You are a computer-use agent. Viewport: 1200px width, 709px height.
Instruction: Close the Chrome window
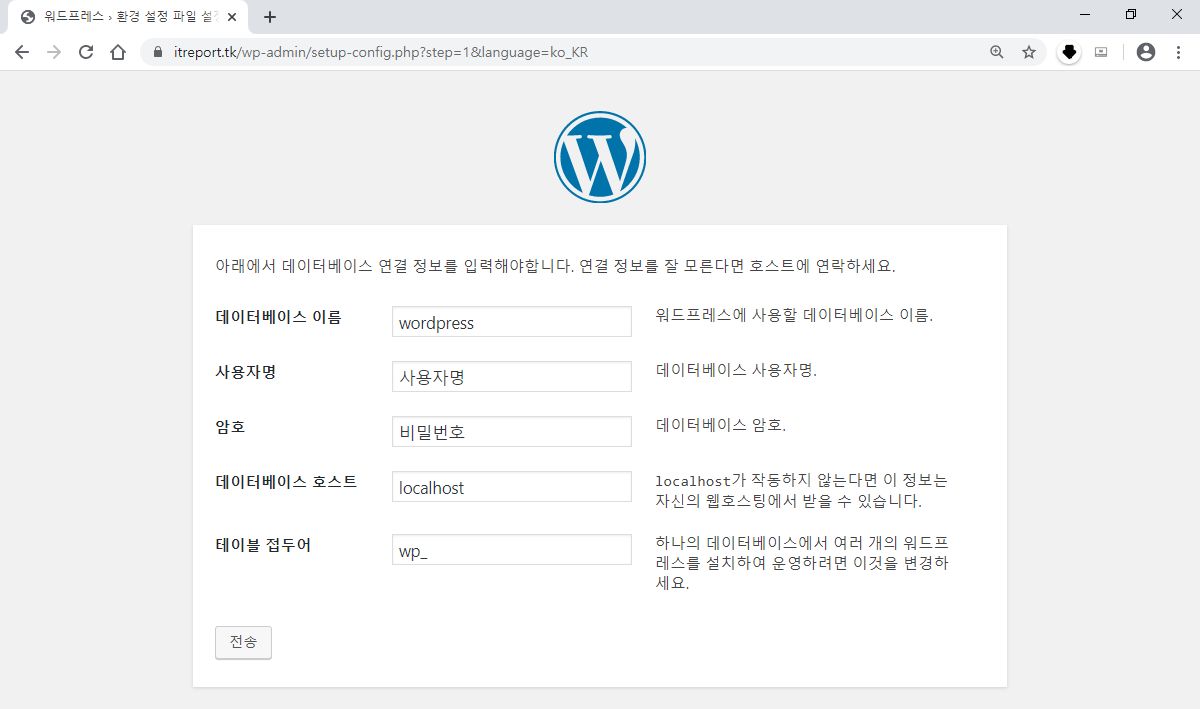coord(1177,14)
